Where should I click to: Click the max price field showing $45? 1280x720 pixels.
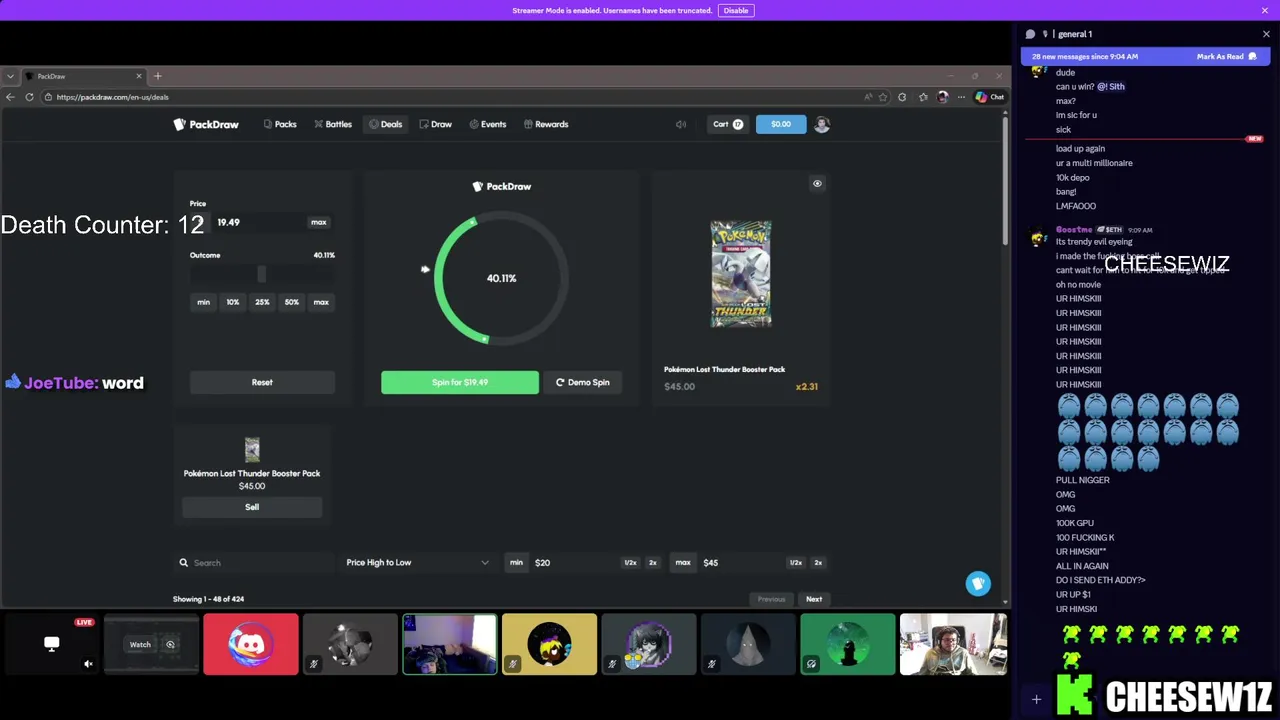click(x=743, y=563)
